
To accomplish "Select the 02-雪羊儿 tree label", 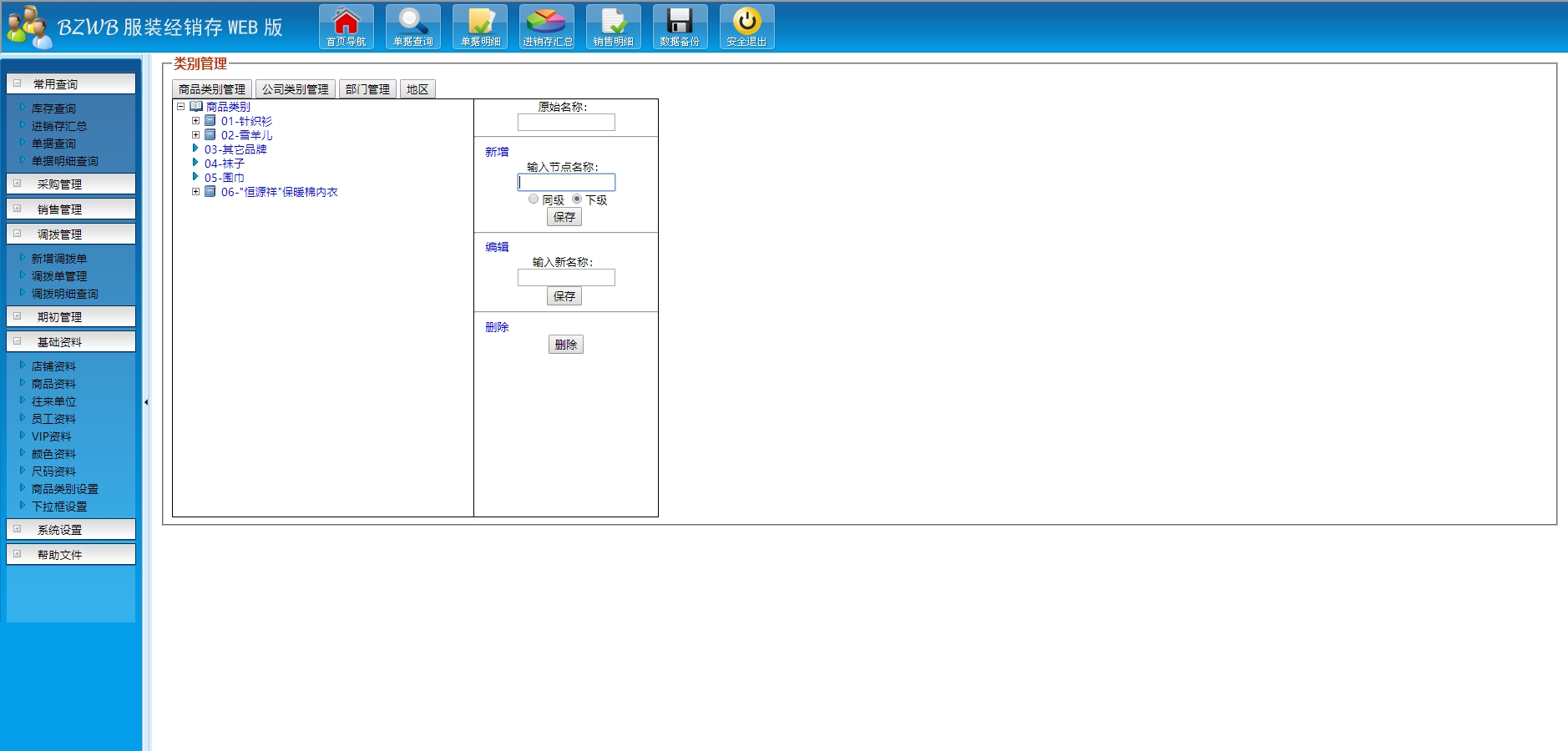I will tap(246, 135).
